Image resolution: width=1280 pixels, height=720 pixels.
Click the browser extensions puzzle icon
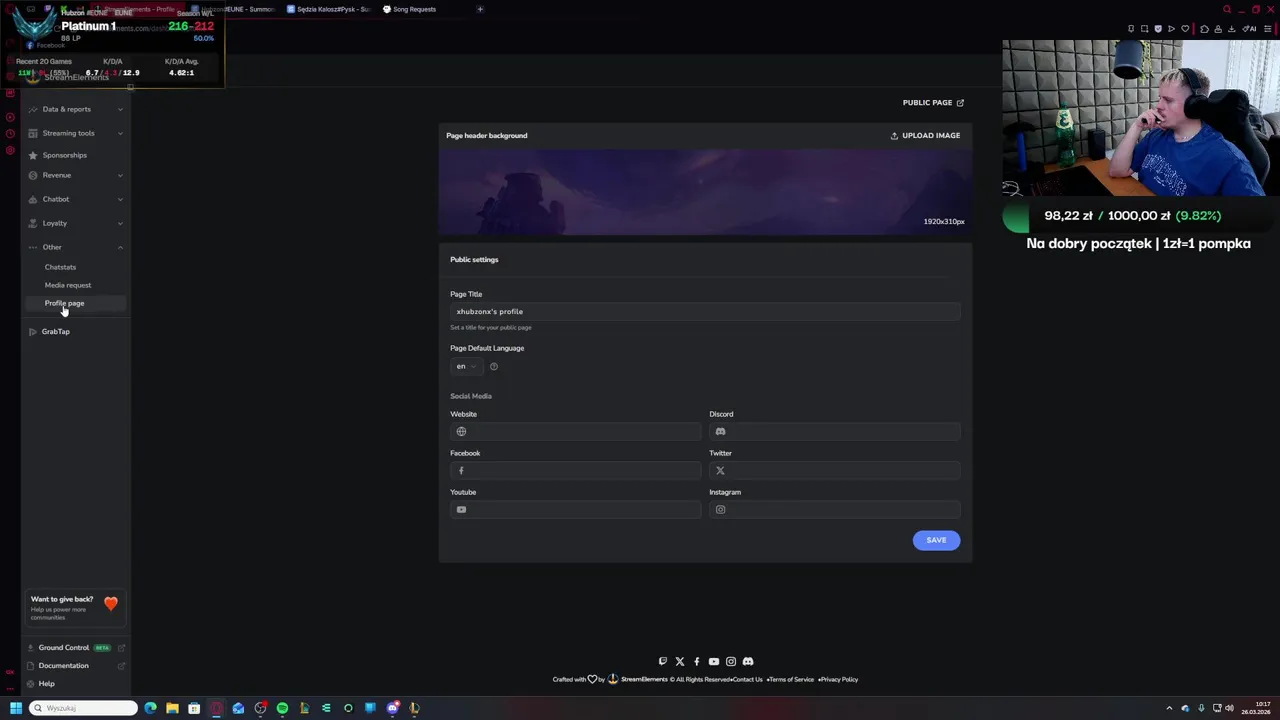coord(1204,29)
